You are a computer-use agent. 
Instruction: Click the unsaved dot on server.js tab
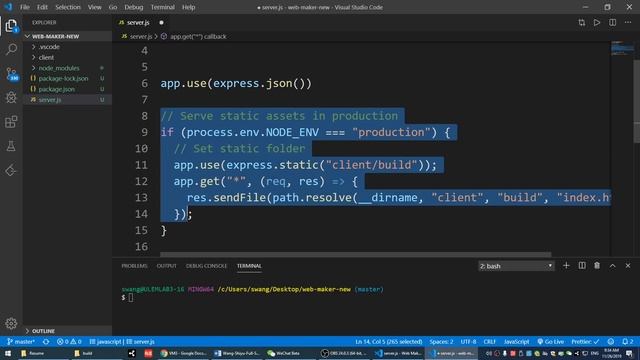[x=161, y=22]
